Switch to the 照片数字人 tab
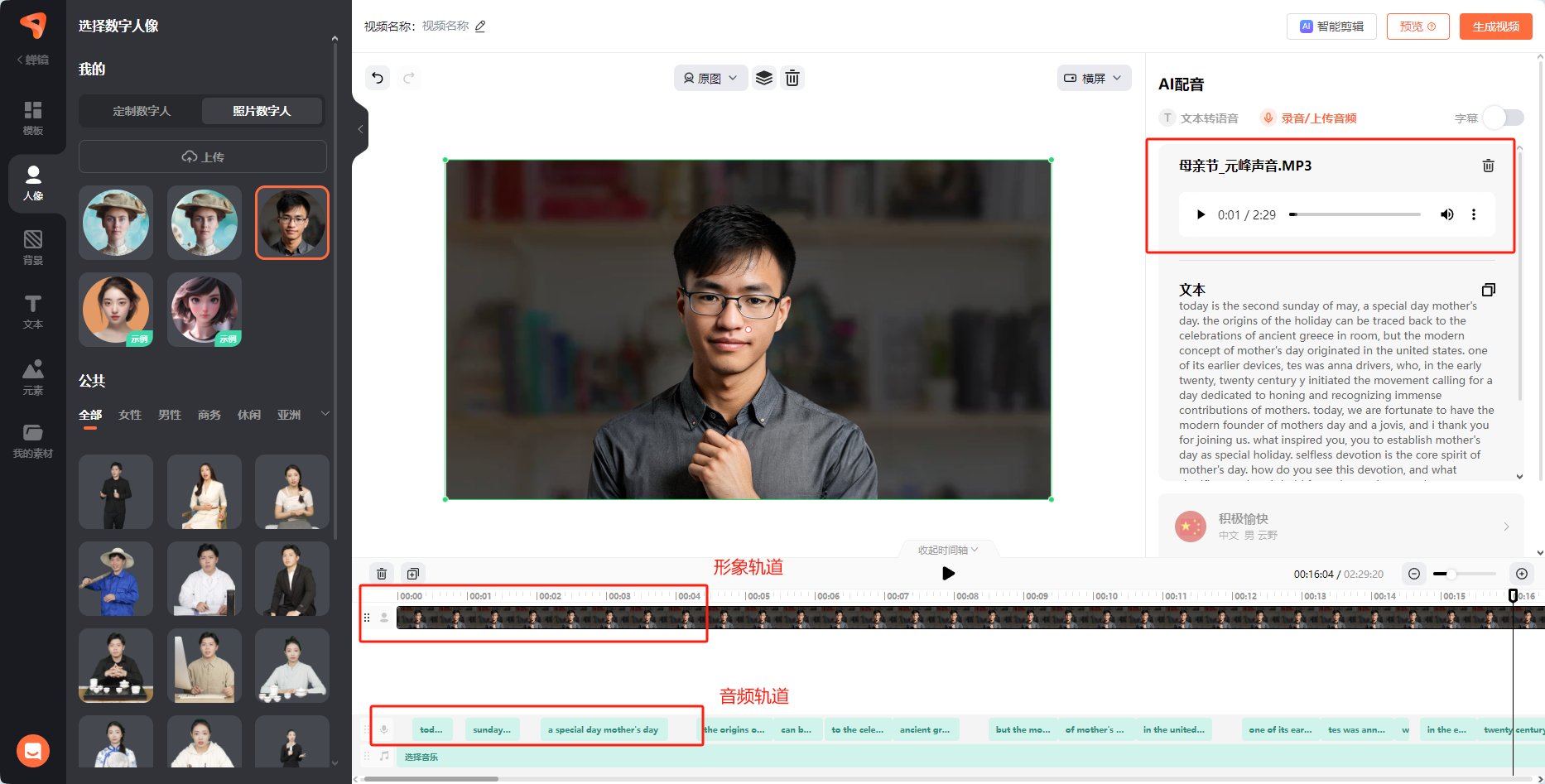The image size is (1545, 784). click(262, 111)
